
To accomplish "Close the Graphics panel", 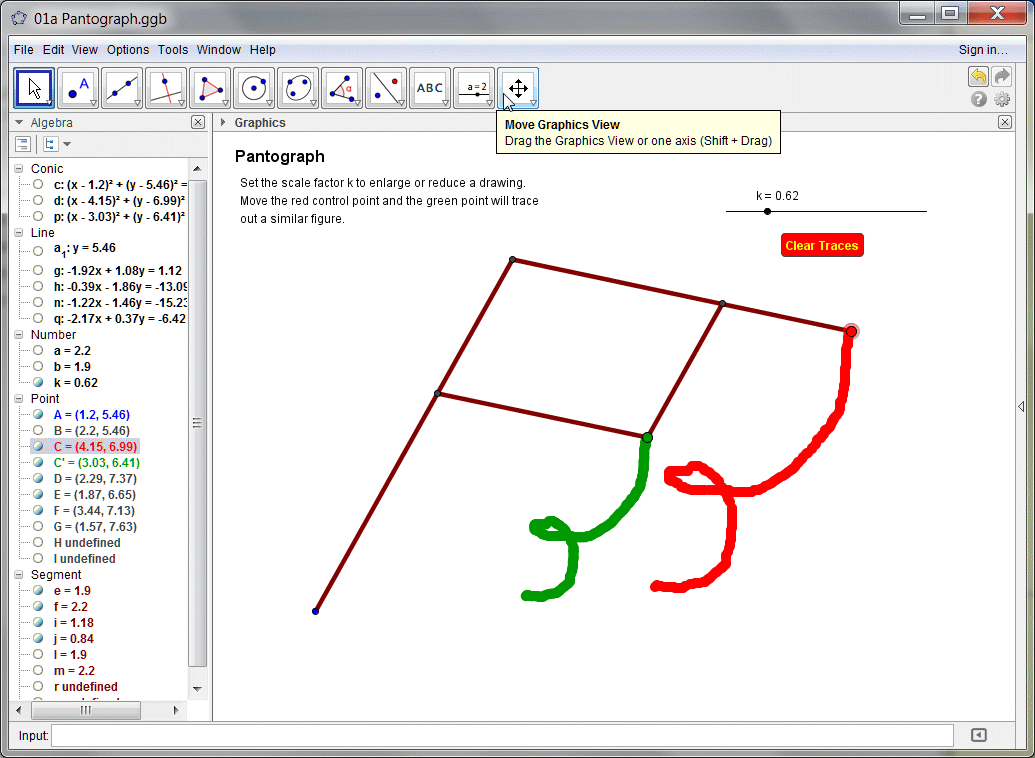I will point(1005,122).
